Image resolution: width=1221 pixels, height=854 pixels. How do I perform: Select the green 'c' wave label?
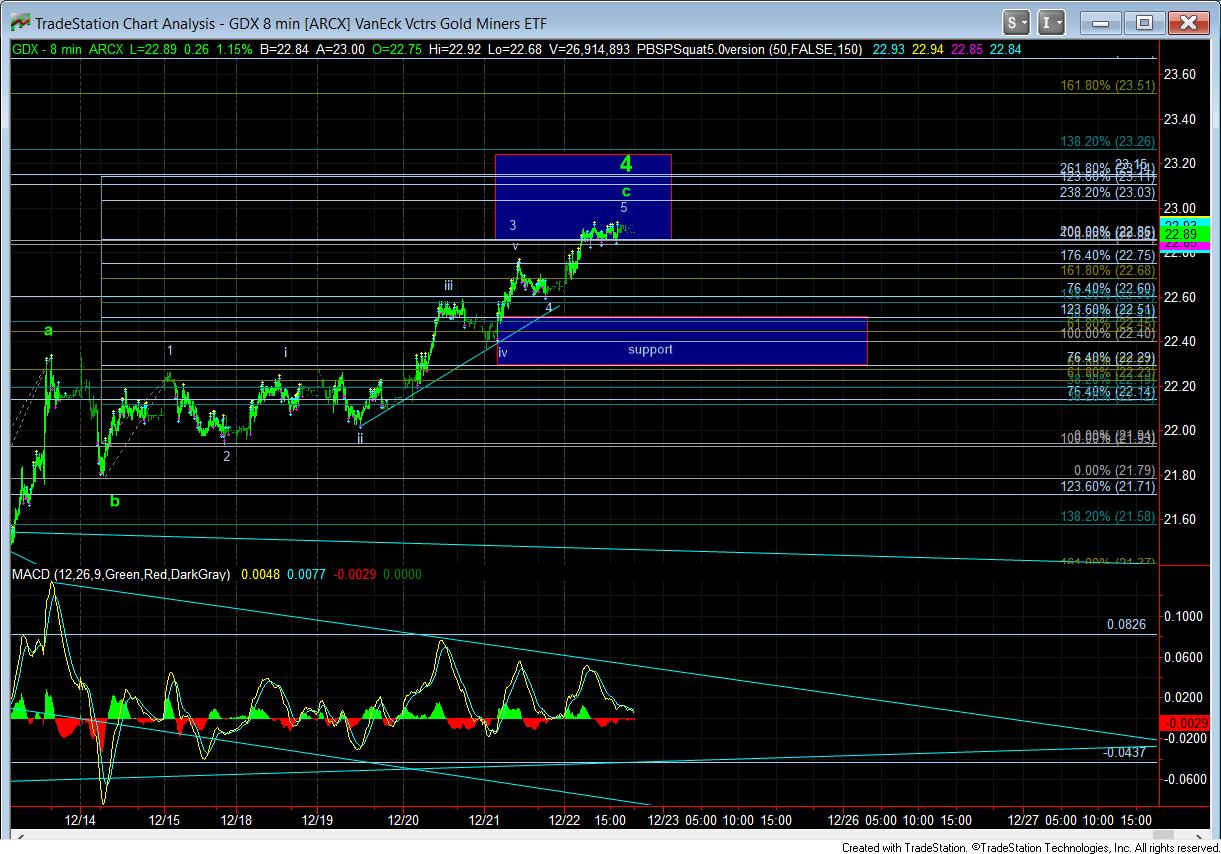coord(626,191)
